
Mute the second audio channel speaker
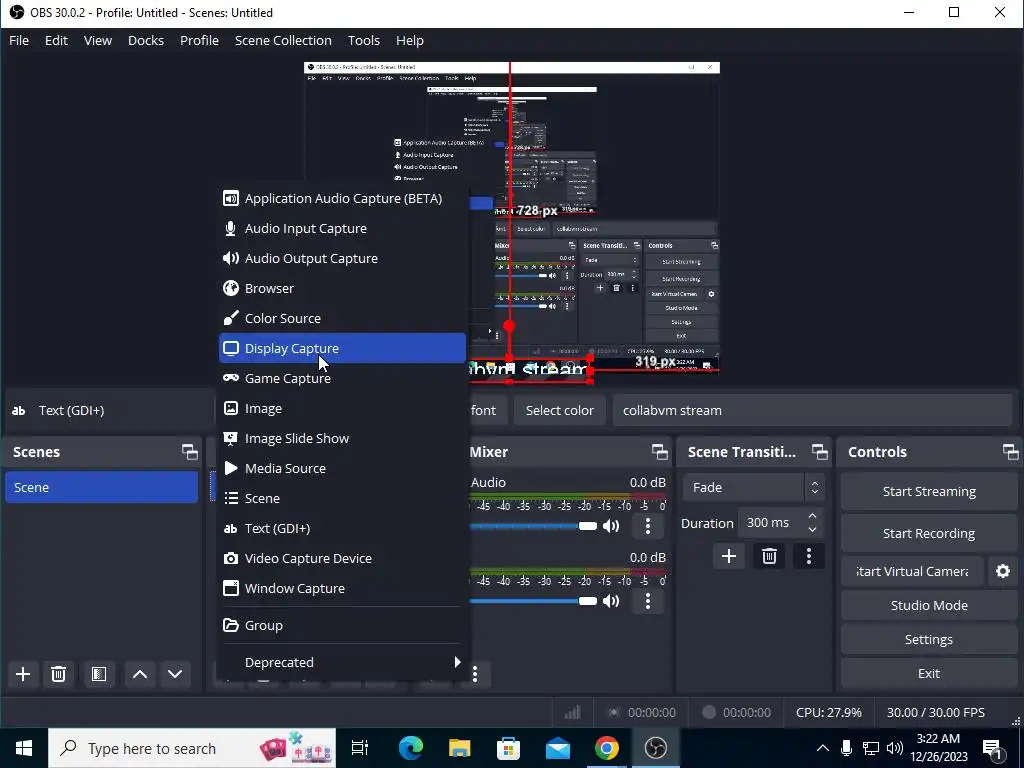coord(611,601)
